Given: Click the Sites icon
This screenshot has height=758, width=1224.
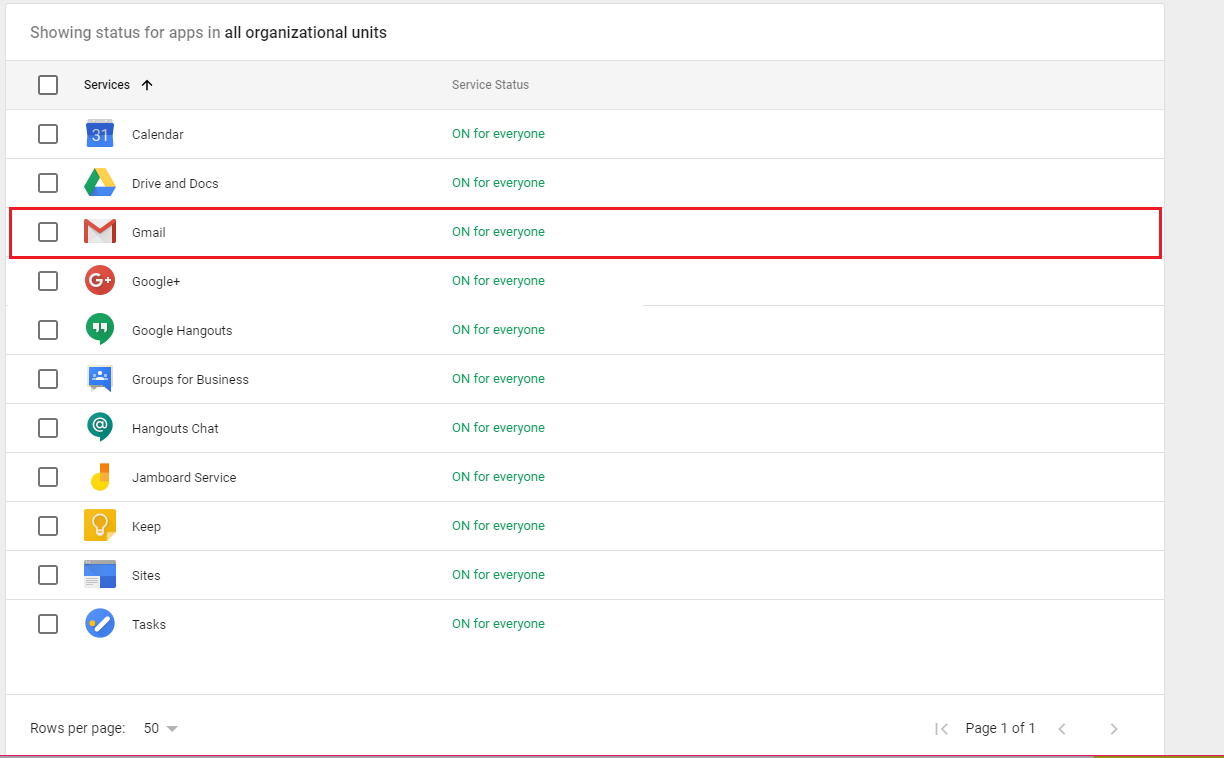Looking at the screenshot, I should (100, 575).
